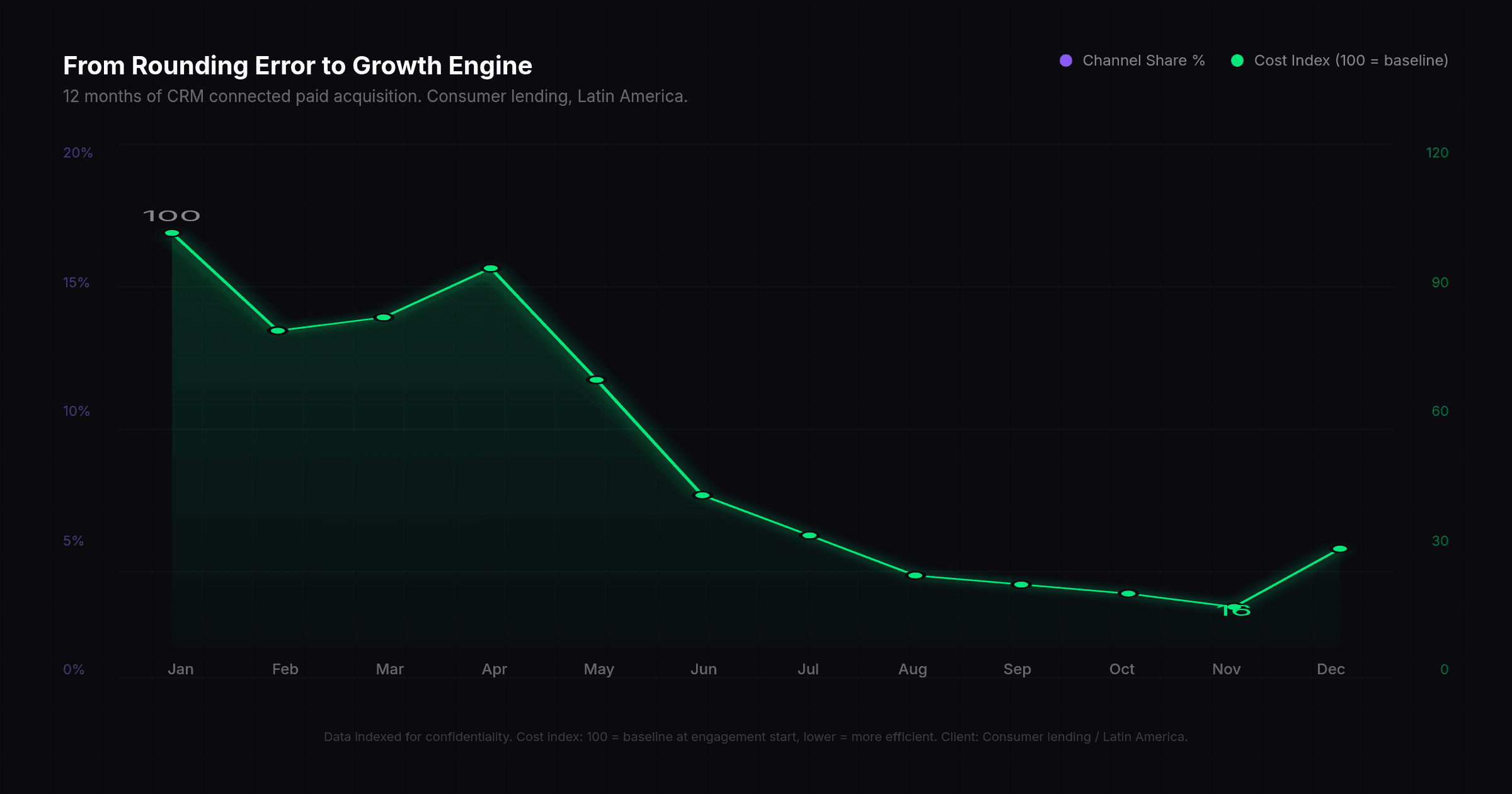The width and height of the screenshot is (1512, 794).
Task: Select the November lowest data point
Action: (x=1234, y=607)
